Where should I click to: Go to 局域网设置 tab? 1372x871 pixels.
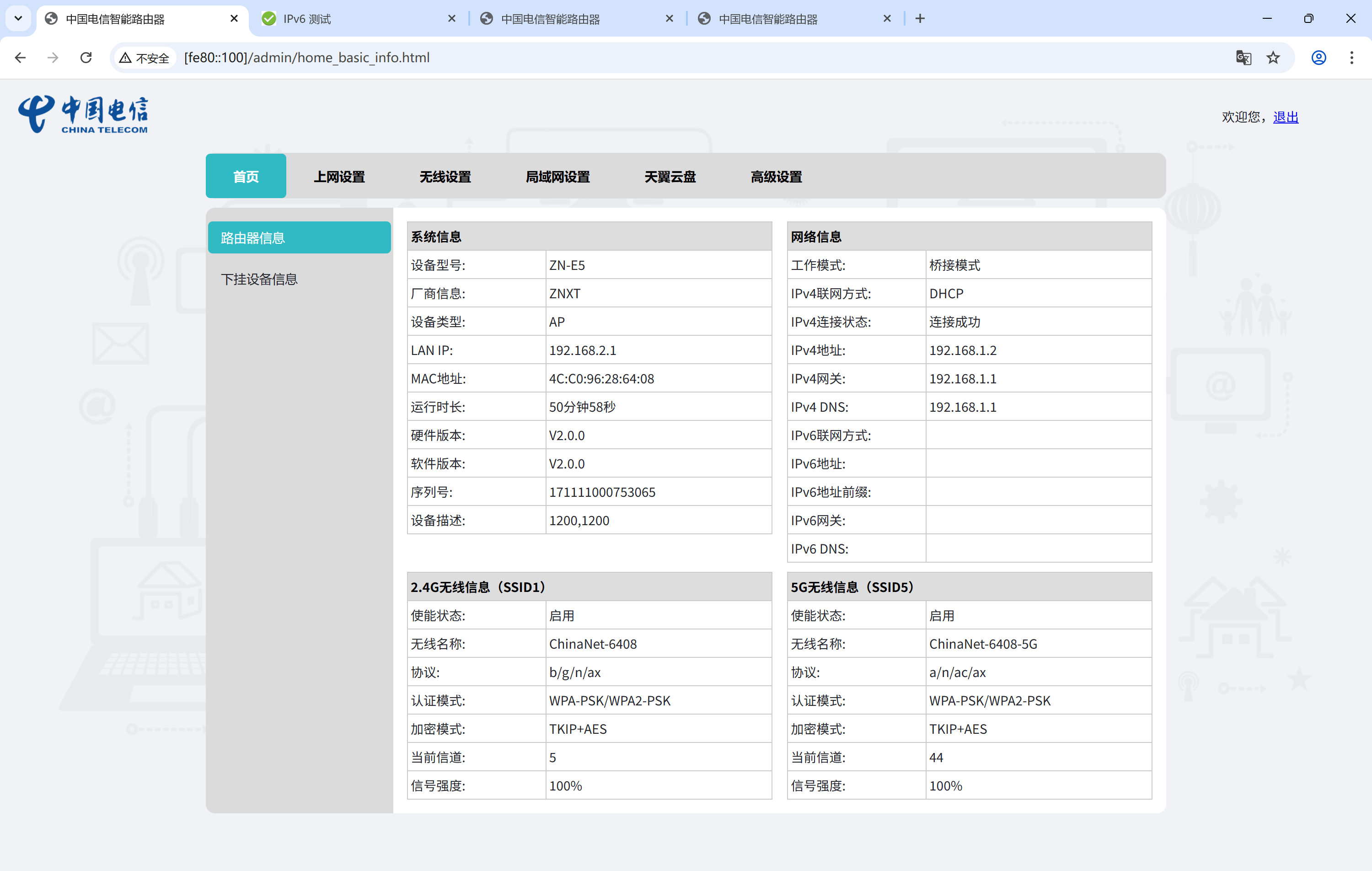pyautogui.click(x=557, y=177)
